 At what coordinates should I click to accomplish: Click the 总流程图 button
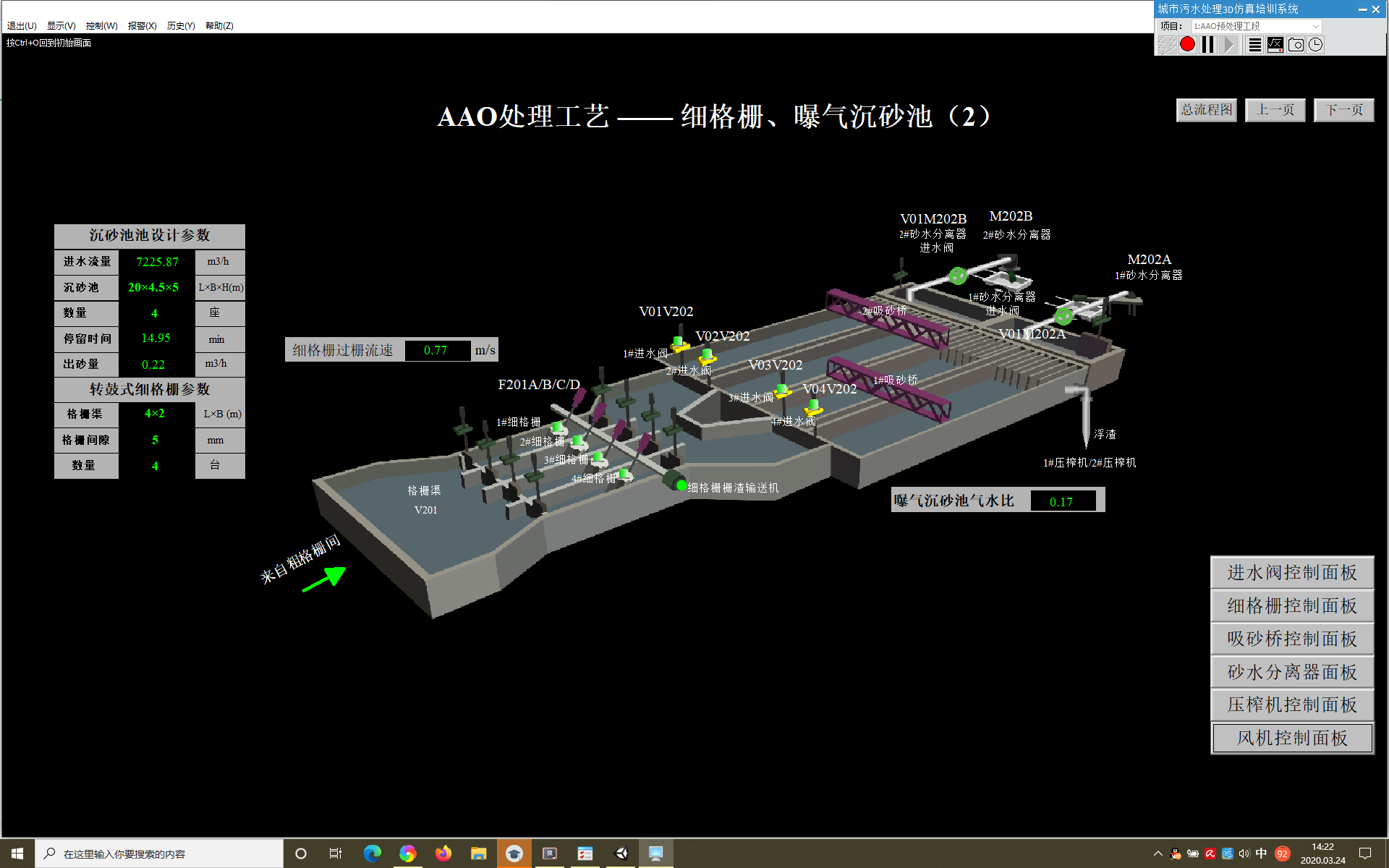click(1206, 110)
